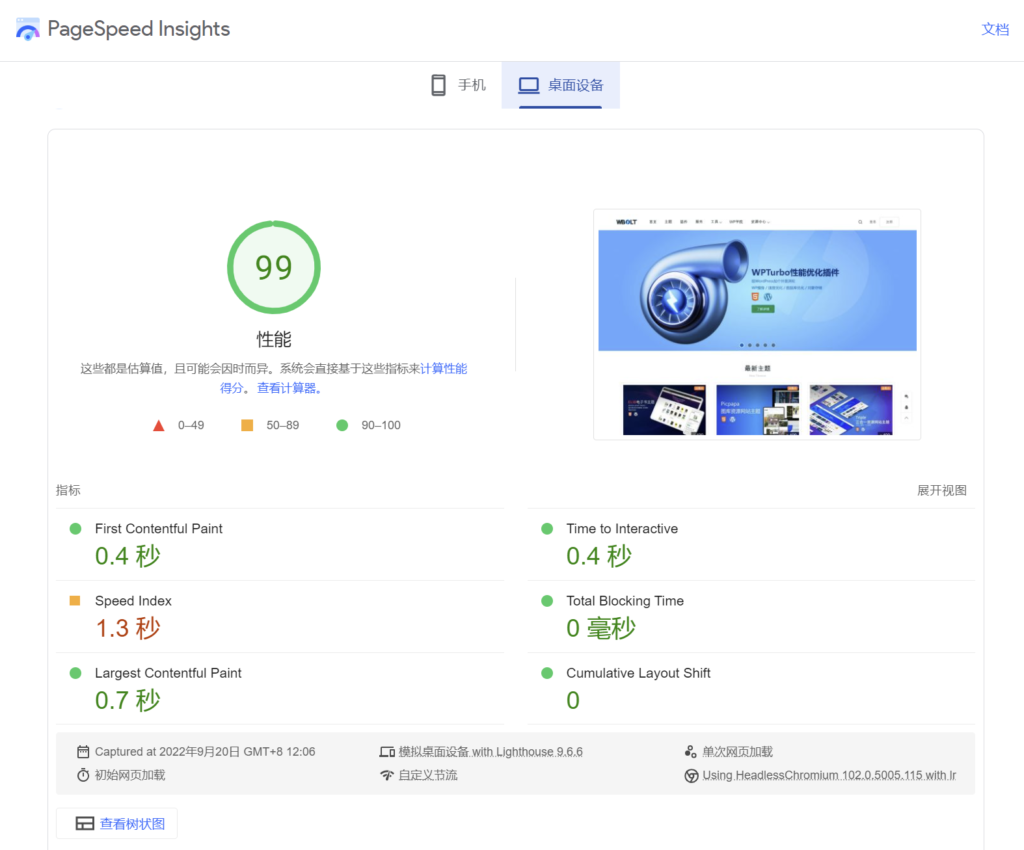Click the desktop laptop icon

pyautogui.click(x=528, y=85)
